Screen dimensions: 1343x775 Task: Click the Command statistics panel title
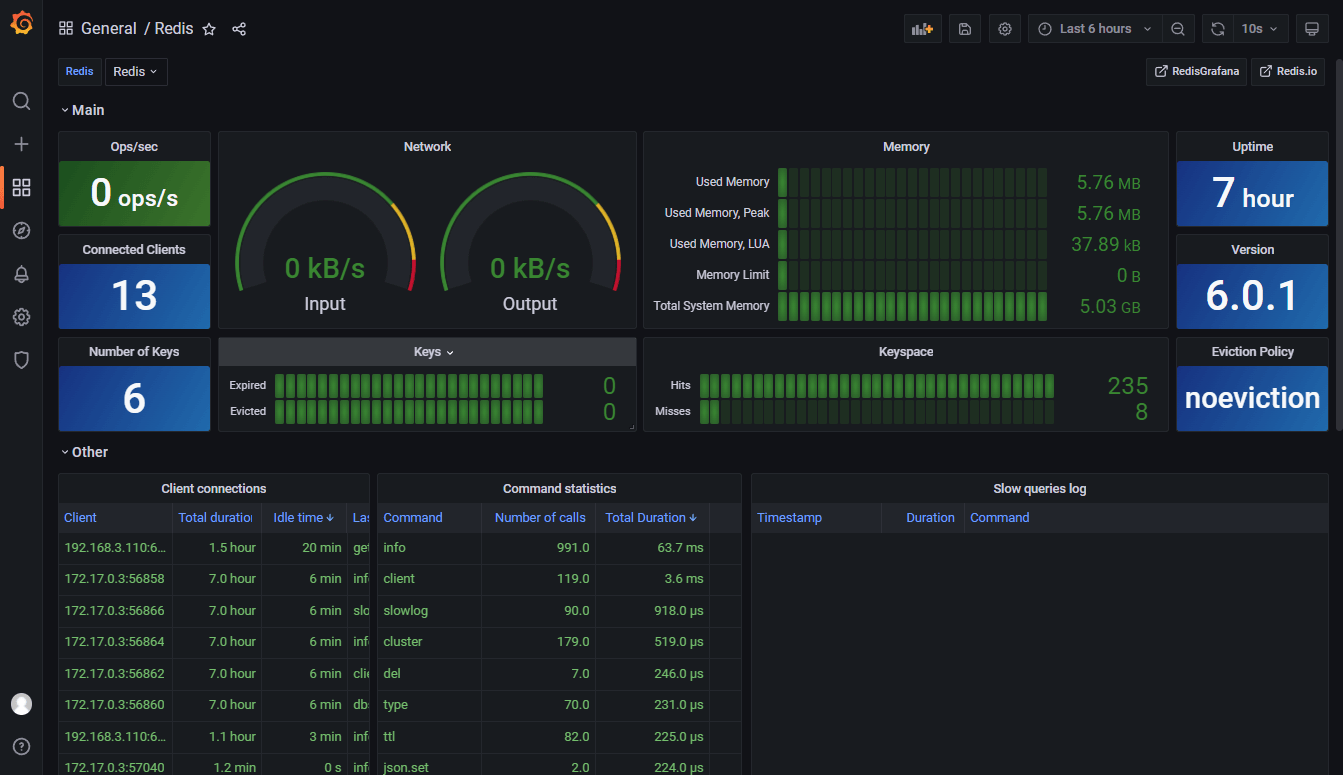click(x=559, y=489)
